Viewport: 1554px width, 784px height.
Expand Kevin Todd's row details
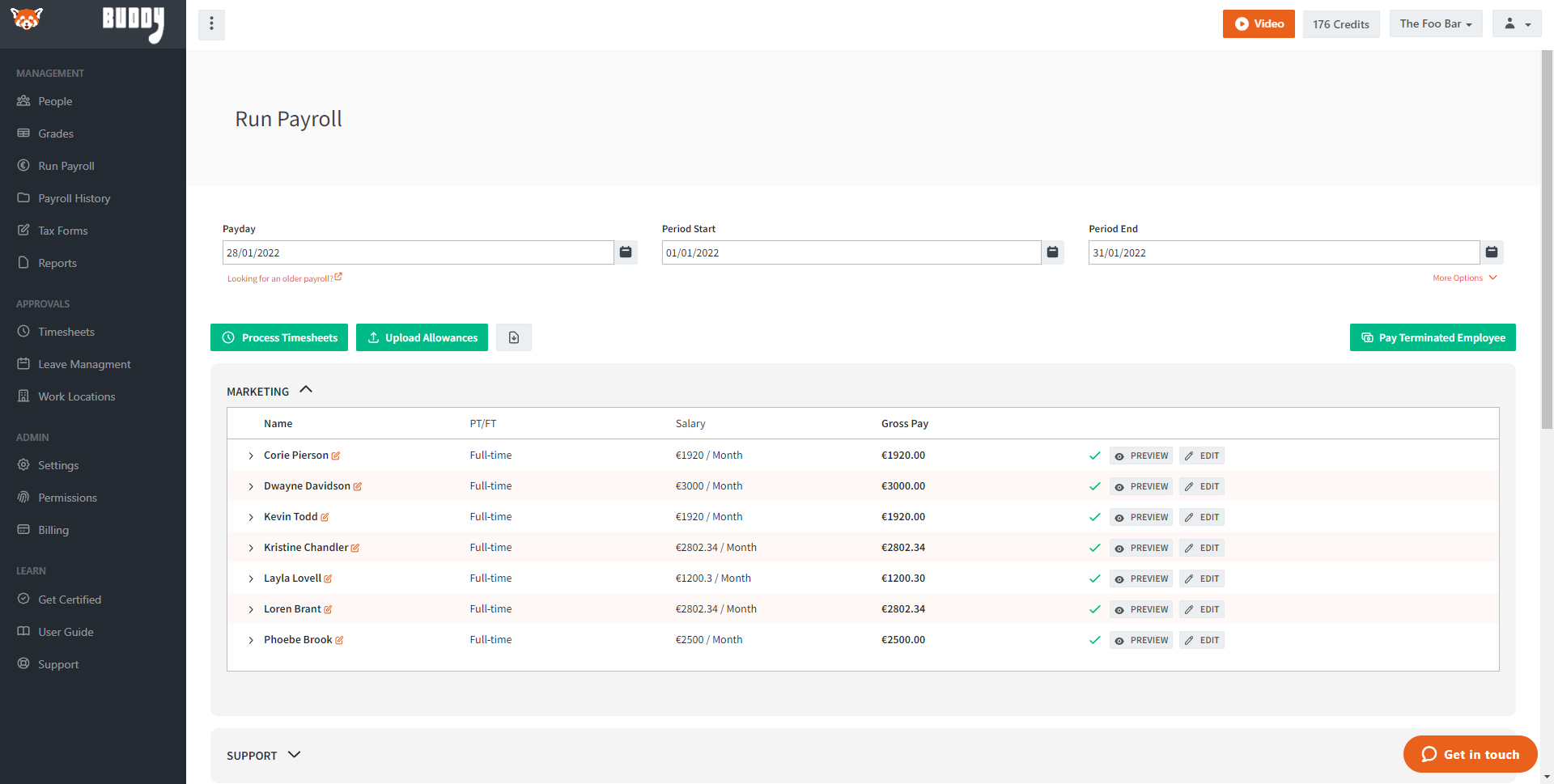[x=251, y=518]
